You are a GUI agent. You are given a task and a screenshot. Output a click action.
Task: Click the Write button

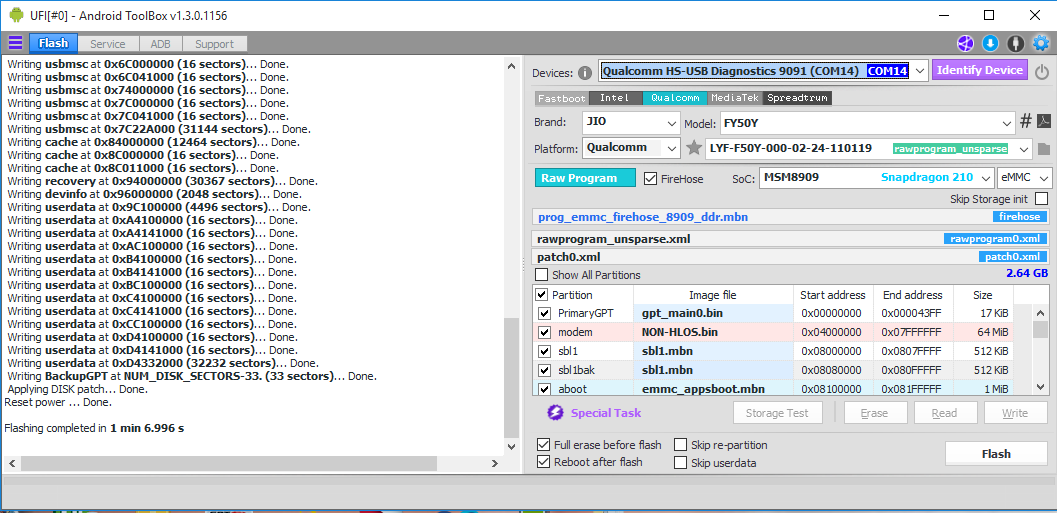click(x=1015, y=413)
